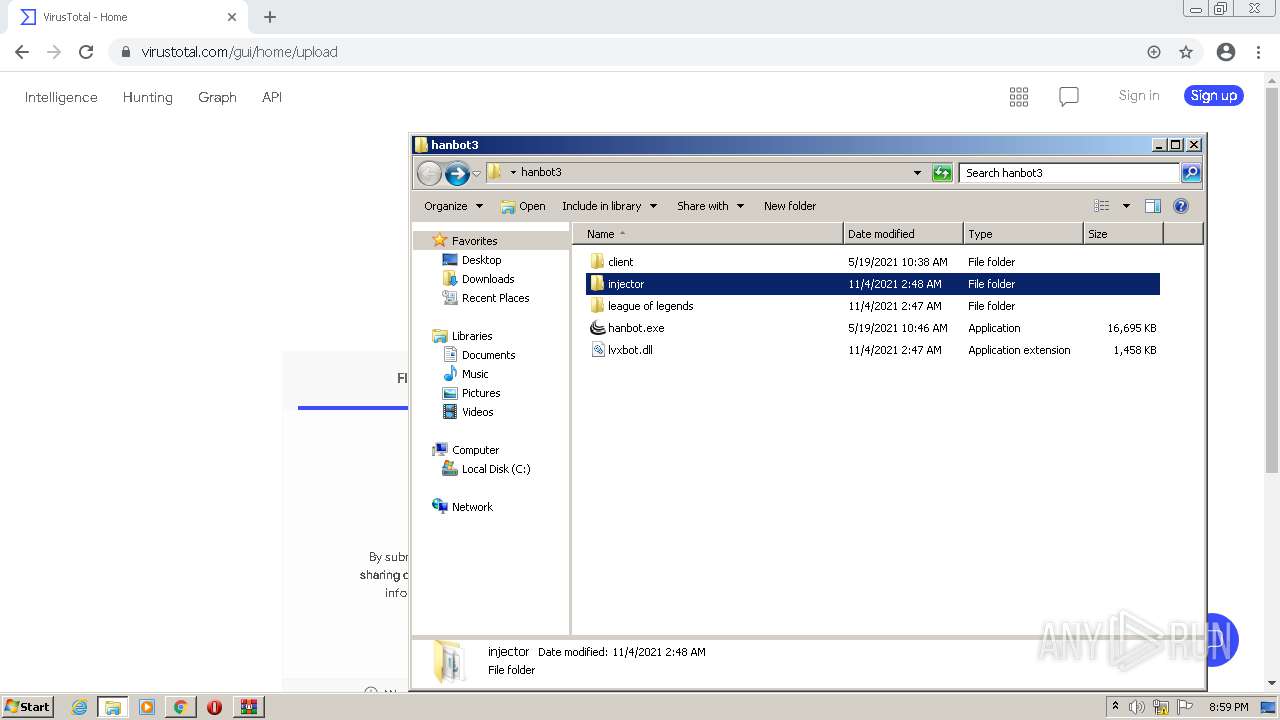Expand the Share with menu
Viewport: 1280px width, 720px height.
click(x=710, y=206)
